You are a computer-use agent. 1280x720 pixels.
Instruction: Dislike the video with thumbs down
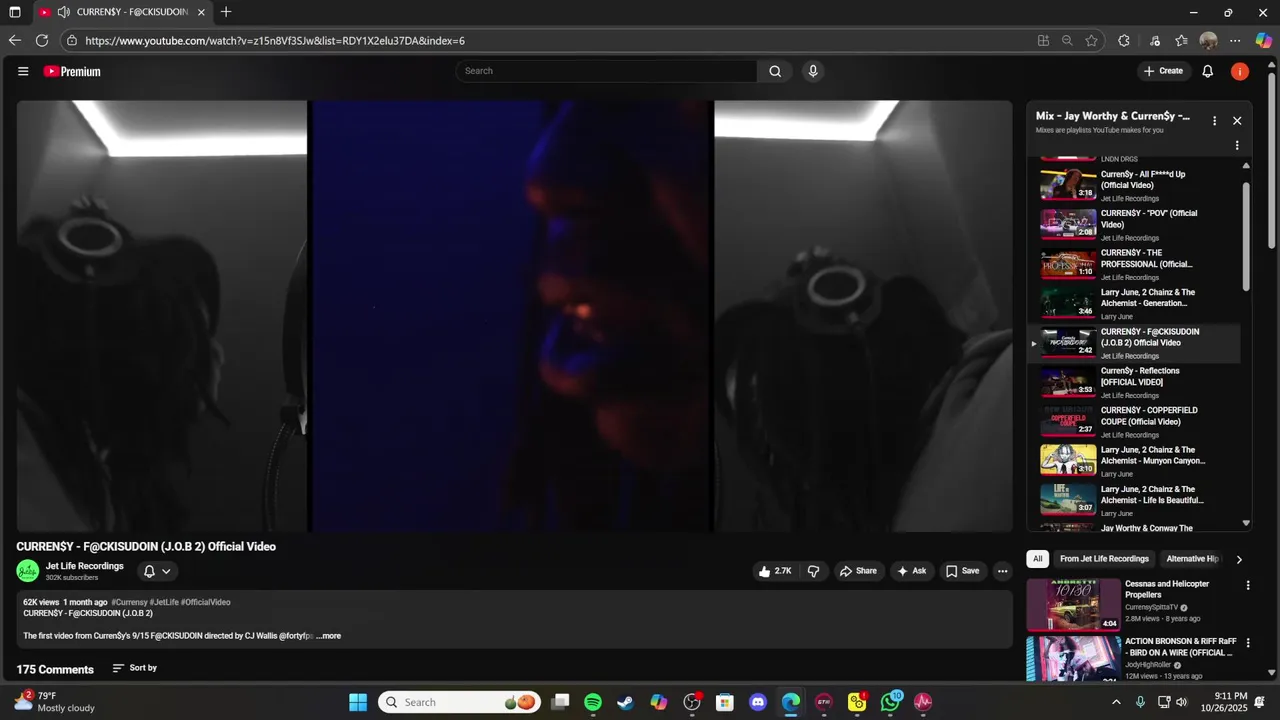coord(813,571)
